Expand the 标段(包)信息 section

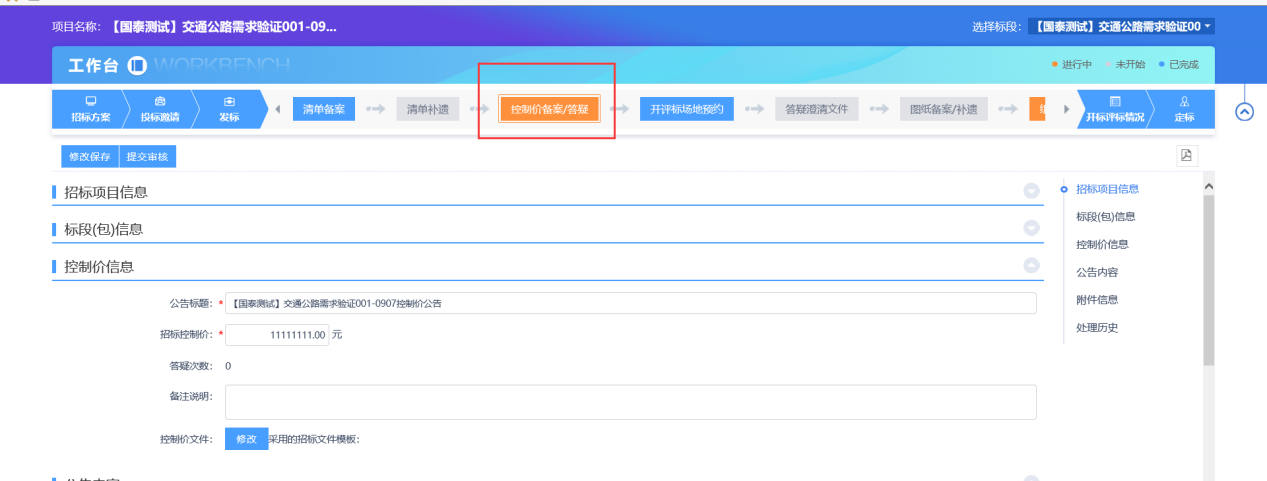pyautogui.click(x=1031, y=229)
